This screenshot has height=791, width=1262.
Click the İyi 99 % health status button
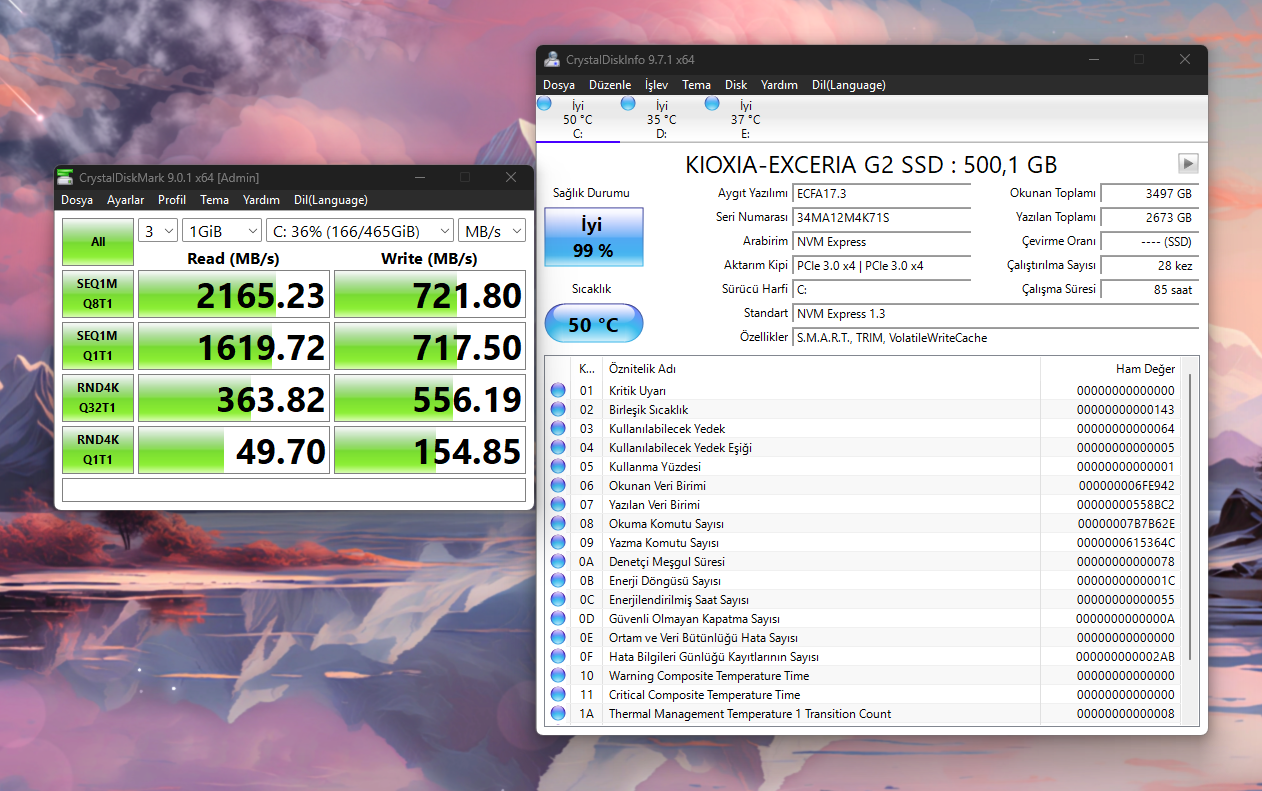pos(594,237)
